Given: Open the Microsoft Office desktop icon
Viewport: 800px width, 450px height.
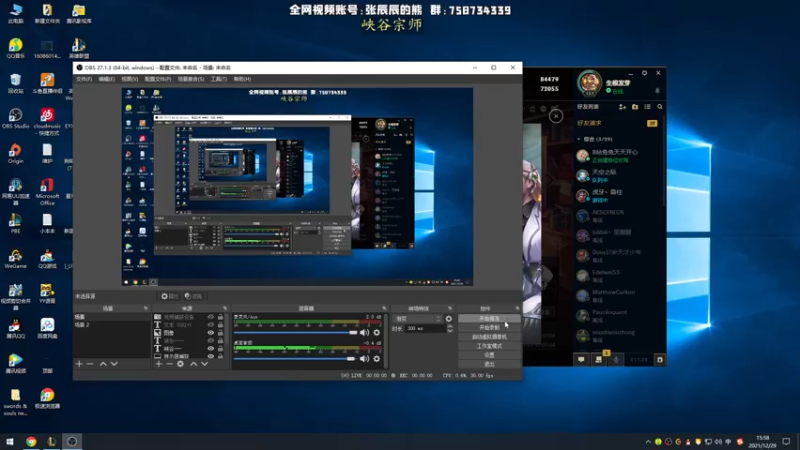Looking at the screenshot, I should click(47, 192).
